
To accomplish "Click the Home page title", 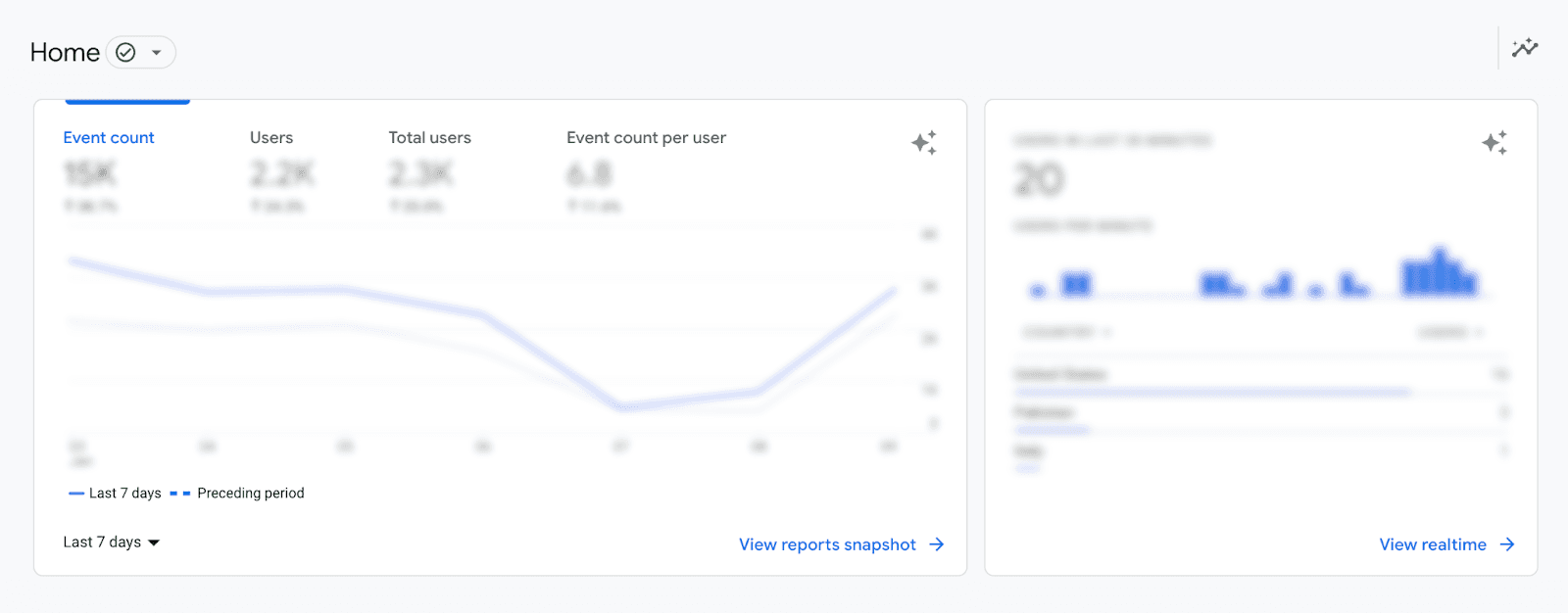I will [65, 53].
